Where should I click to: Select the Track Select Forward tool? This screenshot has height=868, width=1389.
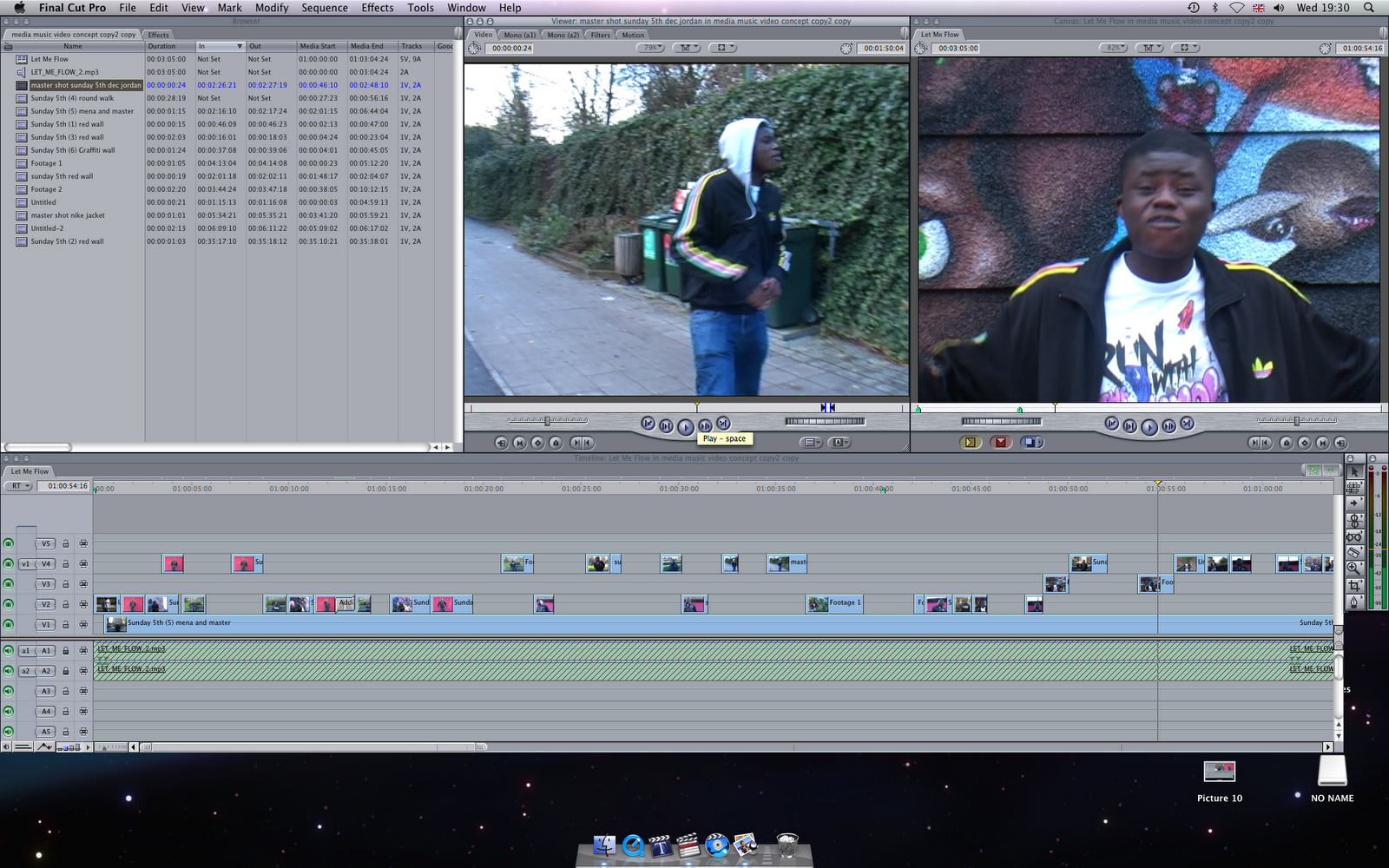click(1354, 503)
